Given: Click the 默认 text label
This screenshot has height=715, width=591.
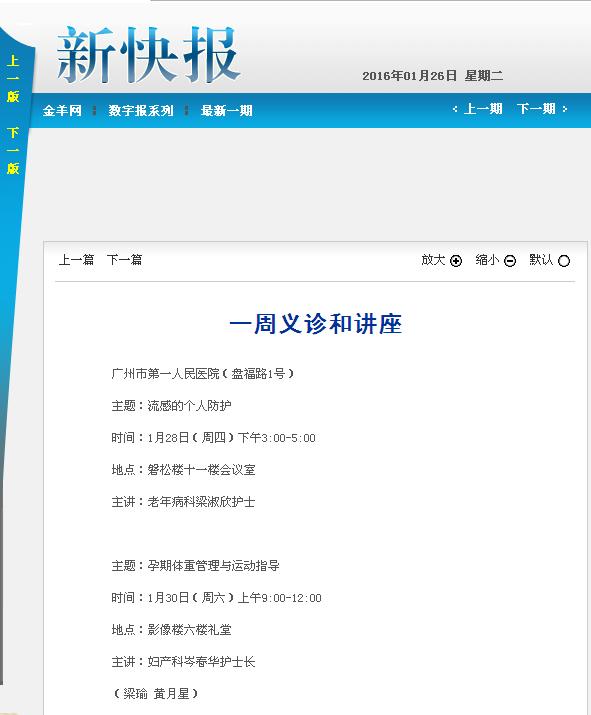Looking at the screenshot, I should [541, 260].
